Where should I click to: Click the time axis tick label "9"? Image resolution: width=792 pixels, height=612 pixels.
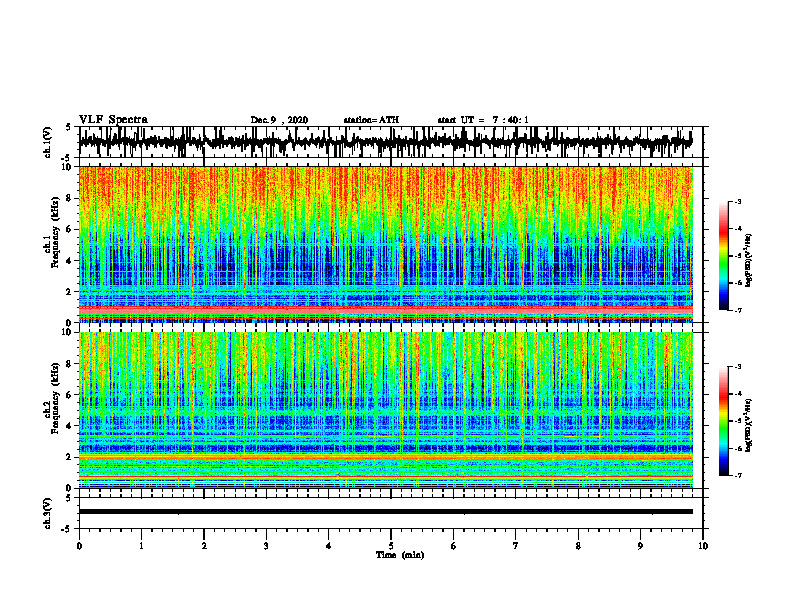[x=640, y=546]
